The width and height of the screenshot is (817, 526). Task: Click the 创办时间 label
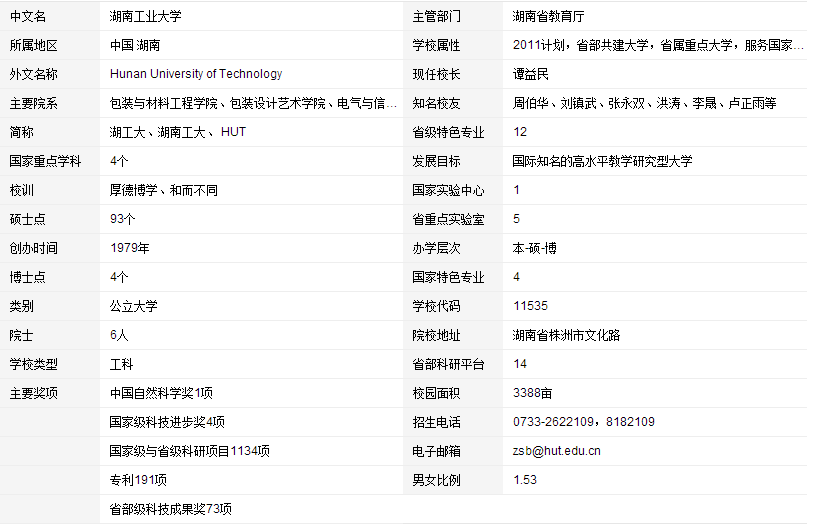click(34, 248)
